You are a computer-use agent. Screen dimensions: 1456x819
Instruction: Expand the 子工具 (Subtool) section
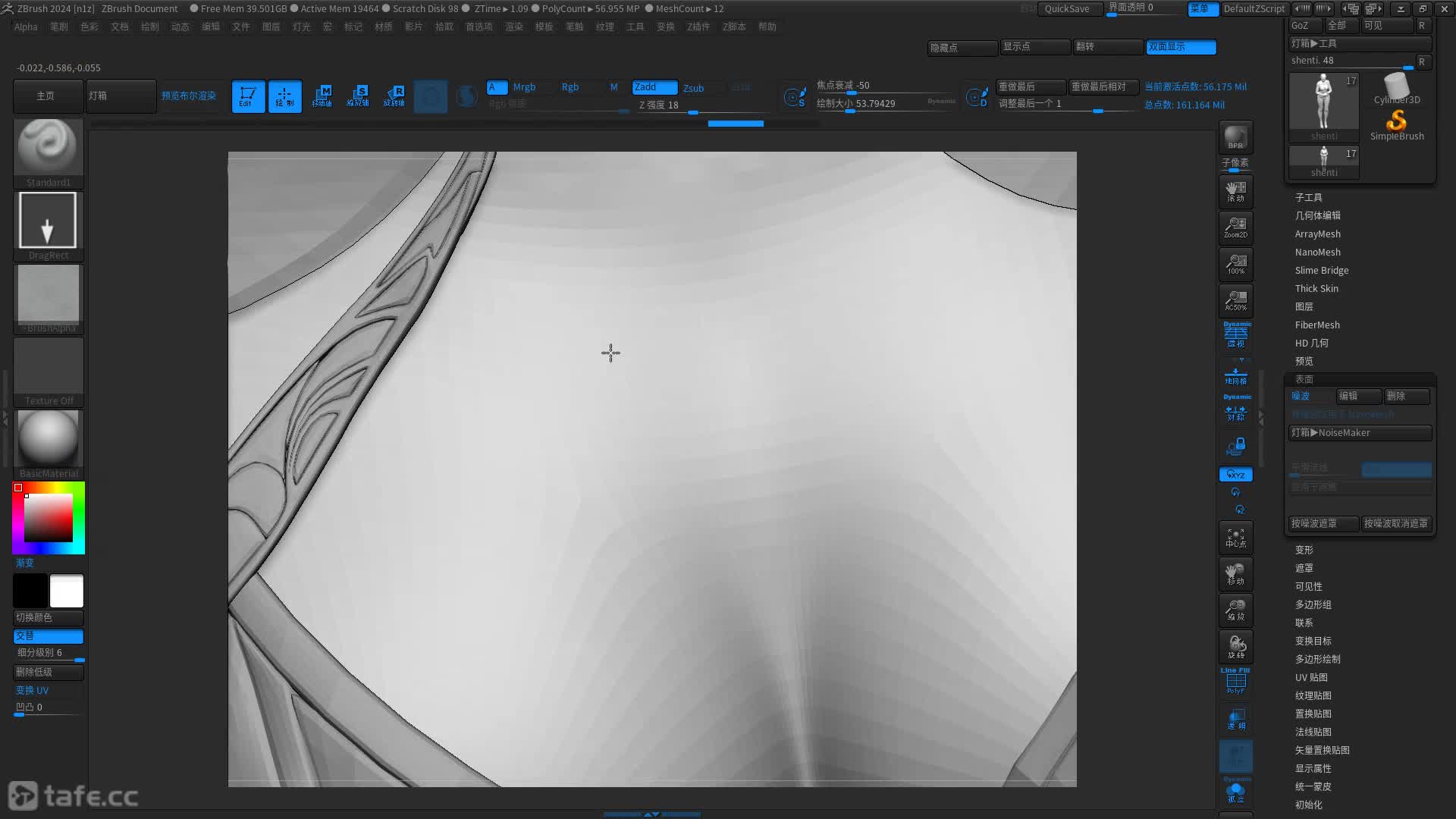[x=1308, y=197]
